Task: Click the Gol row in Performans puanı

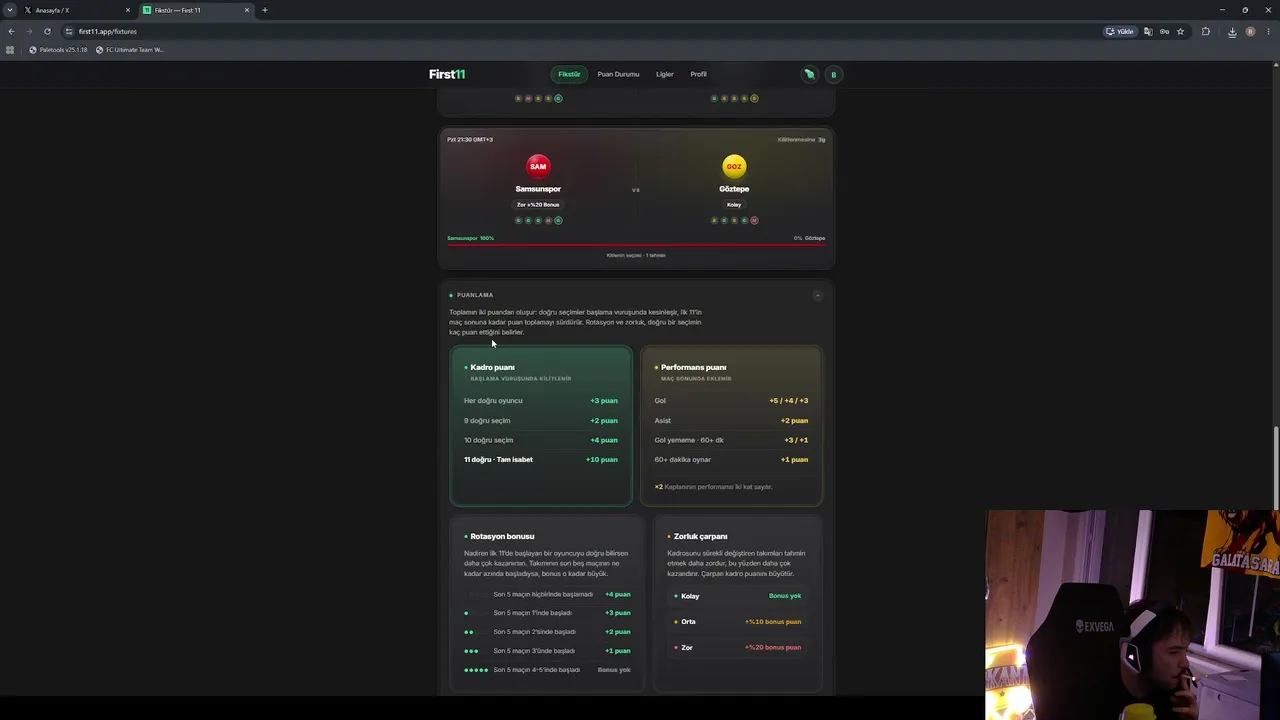Action: pyautogui.click(x=731, y=401)
